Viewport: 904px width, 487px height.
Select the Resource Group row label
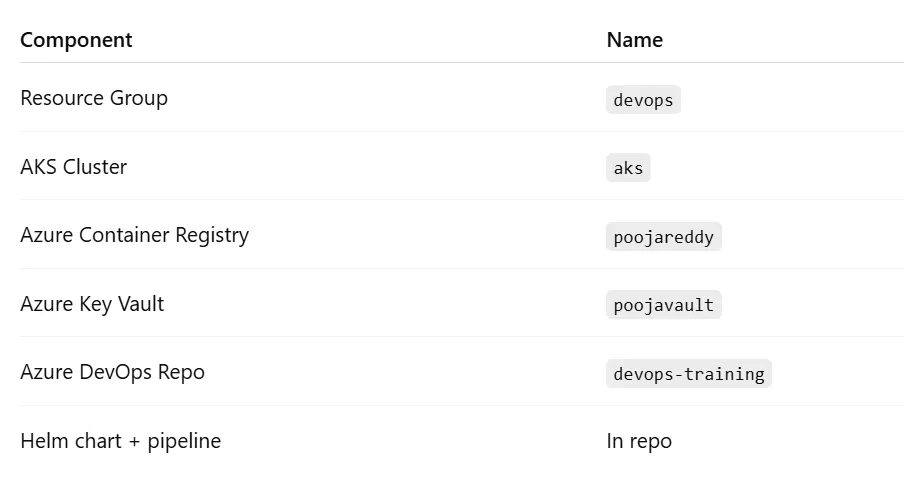point(94,98)
